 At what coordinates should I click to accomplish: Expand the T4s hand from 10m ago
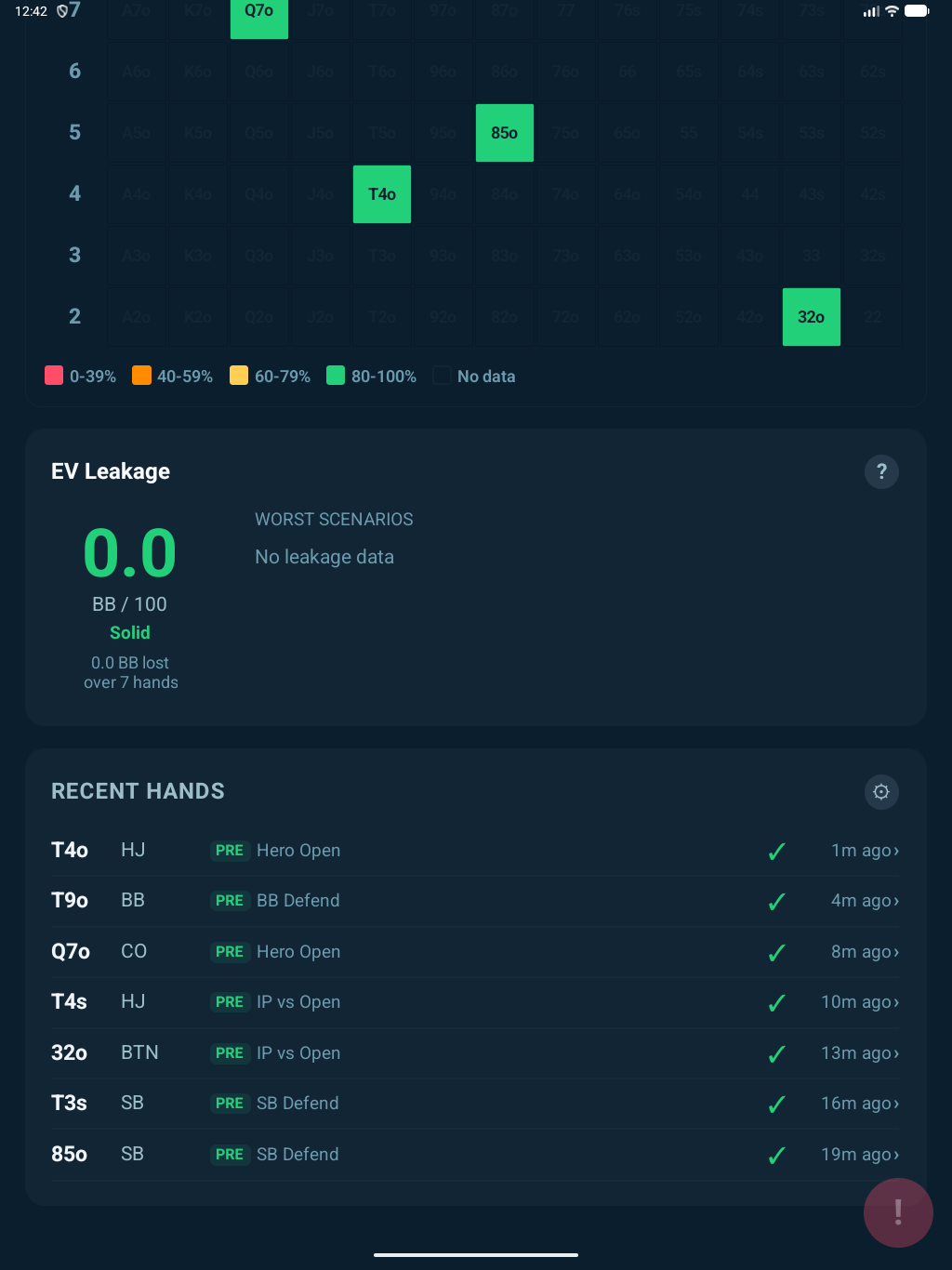860,1002
